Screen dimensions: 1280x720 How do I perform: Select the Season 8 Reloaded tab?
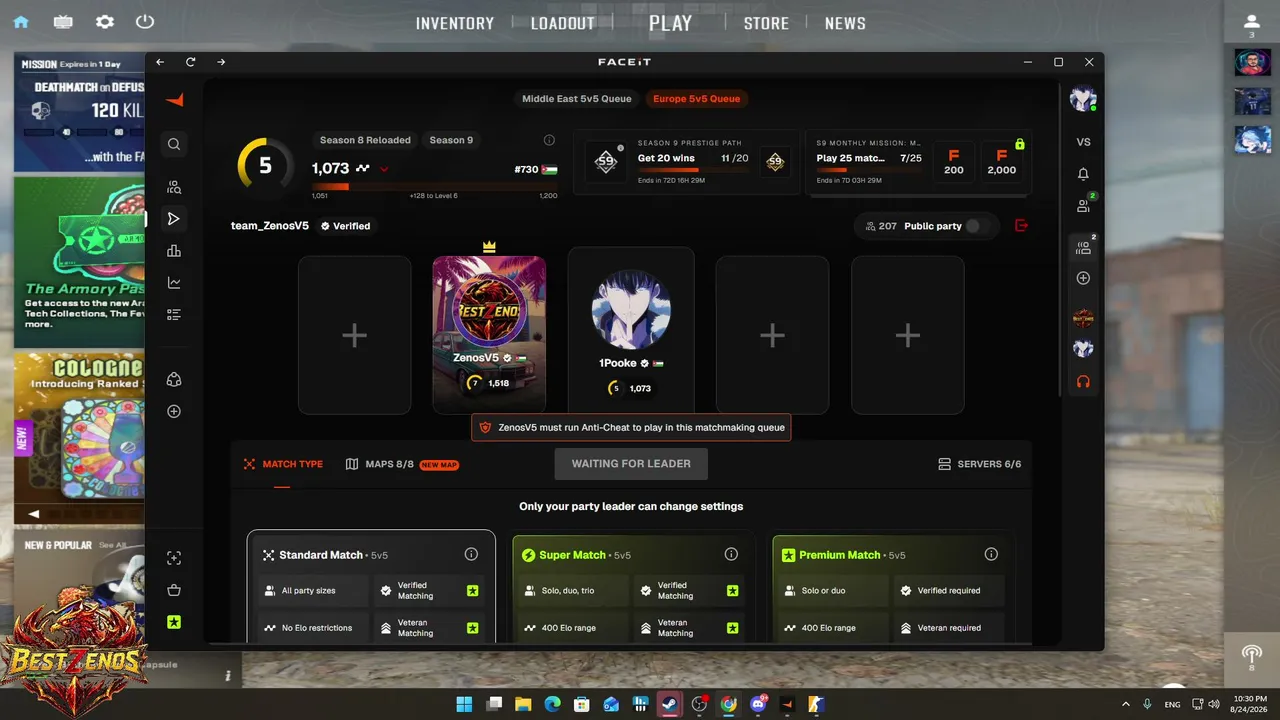(x=365, y=140)
